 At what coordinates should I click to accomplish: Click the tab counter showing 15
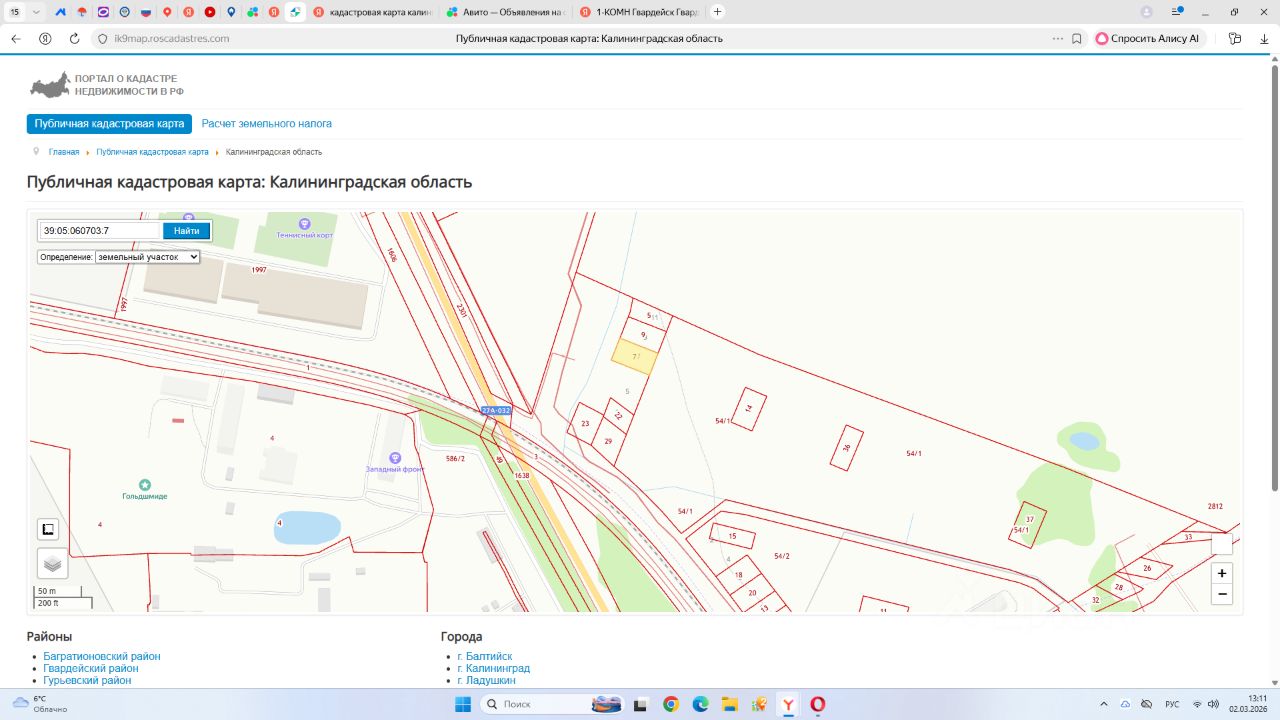(15, 12)
